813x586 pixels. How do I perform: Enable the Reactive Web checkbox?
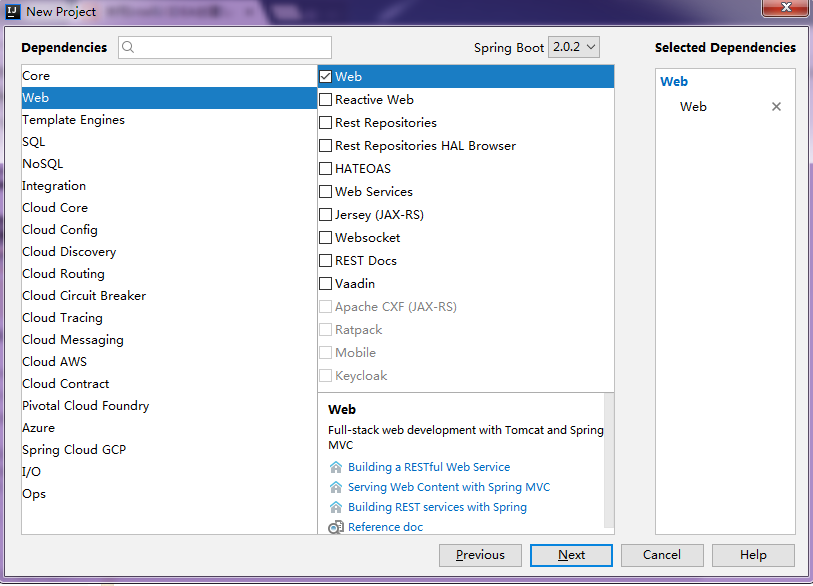click(x=326, y=100)
